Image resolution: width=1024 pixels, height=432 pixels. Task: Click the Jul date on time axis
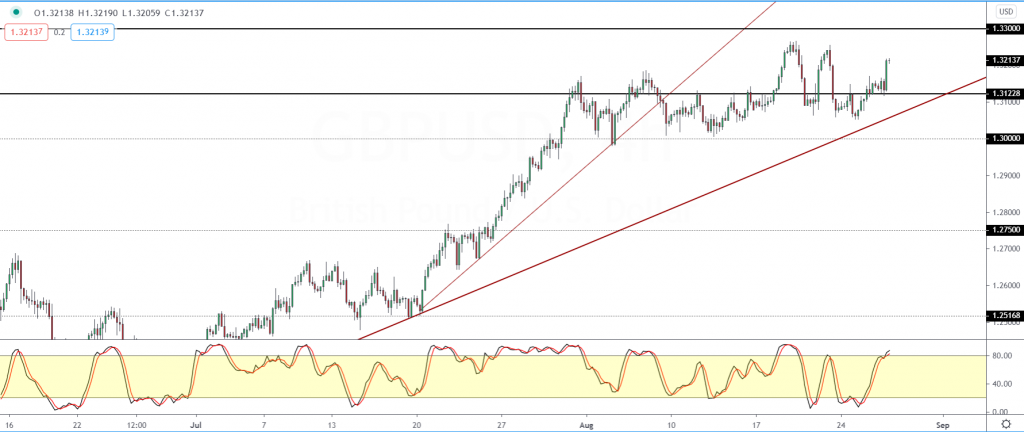point(195,424)
